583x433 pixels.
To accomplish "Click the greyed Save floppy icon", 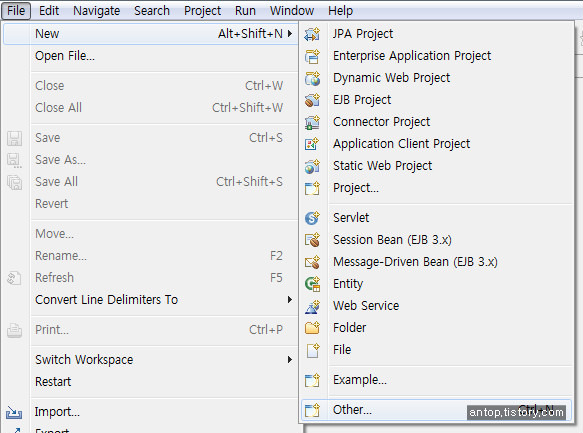I will click(15, 138).
